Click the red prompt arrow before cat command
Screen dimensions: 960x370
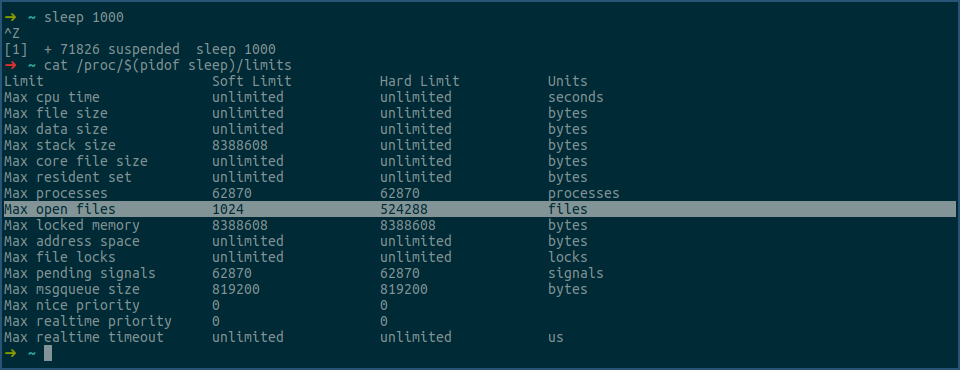(10, 65)
